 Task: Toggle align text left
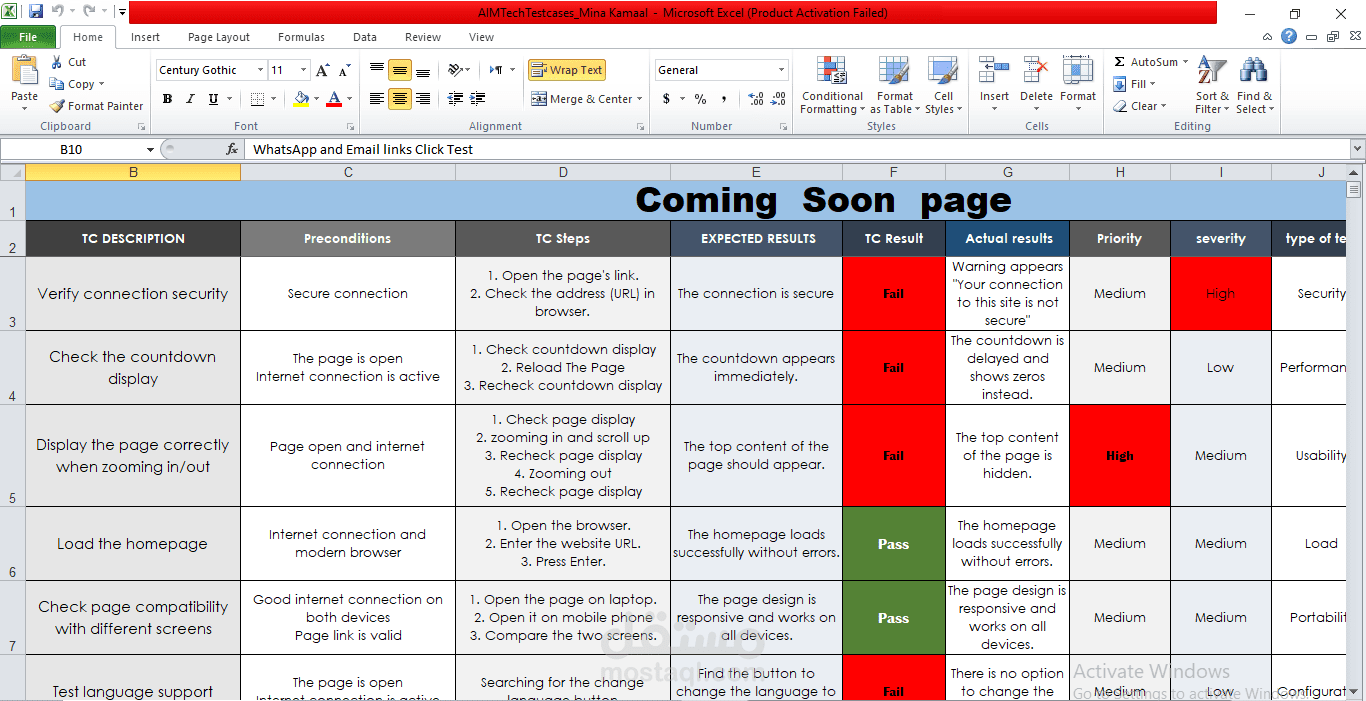pyautogui.click(x=377, y=99)
